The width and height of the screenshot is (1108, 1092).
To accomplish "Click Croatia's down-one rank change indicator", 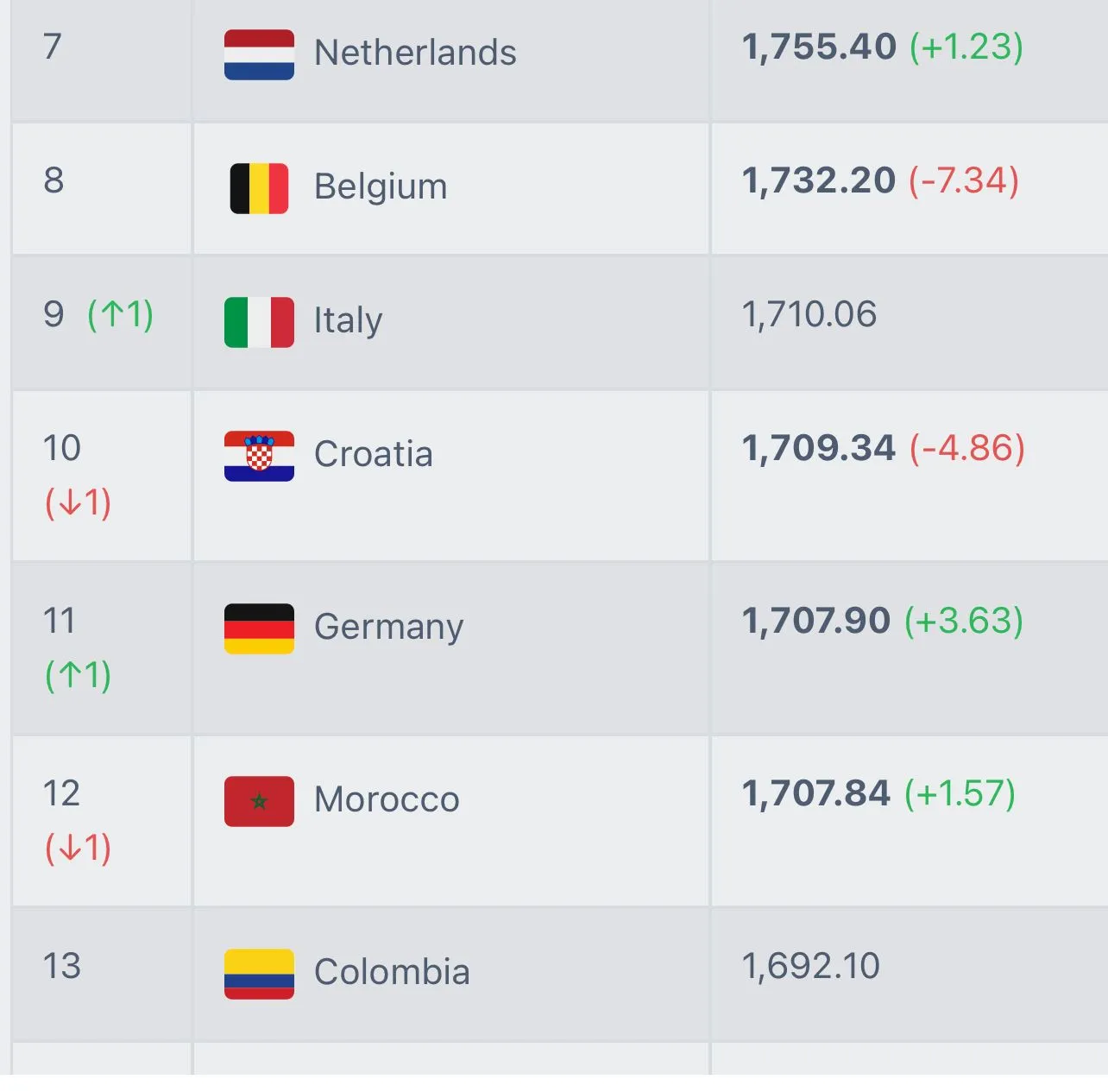I will pyautogui.click(x=78, y=502).
